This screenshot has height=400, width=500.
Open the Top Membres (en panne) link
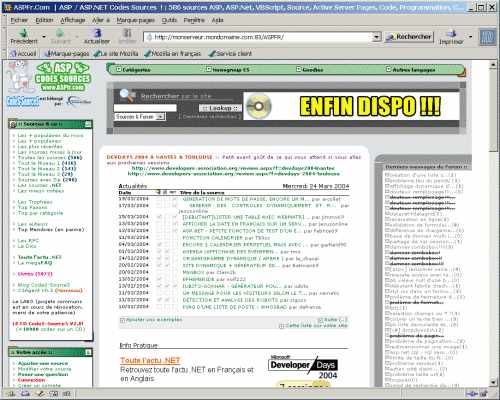click(x=51, y=230)
